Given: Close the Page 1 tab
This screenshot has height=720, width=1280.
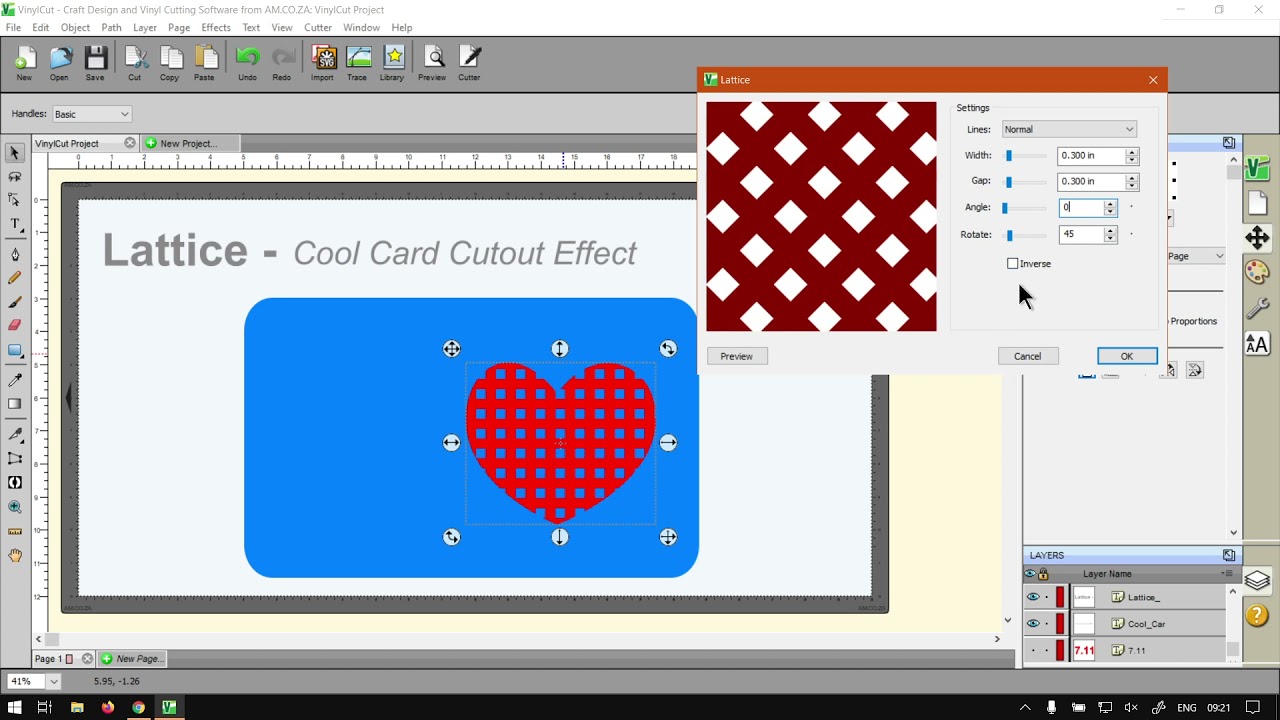Looking at the screenshot, I should pos(87,659).
